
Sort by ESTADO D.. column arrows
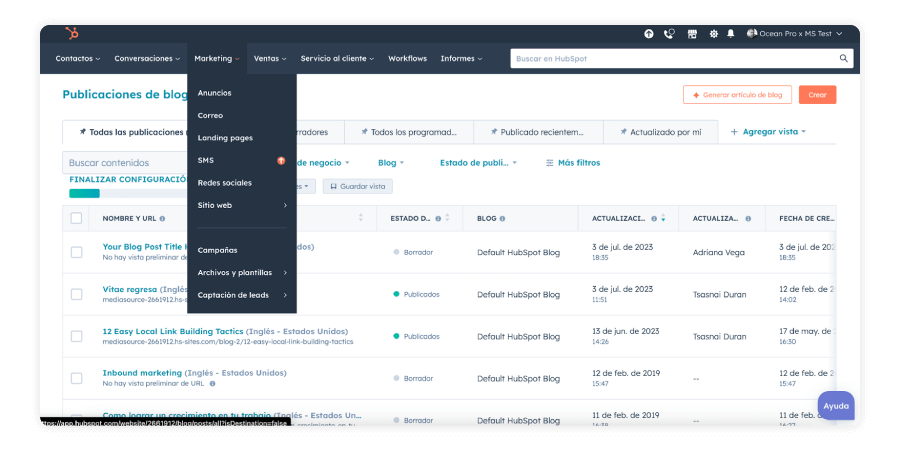[x=447, y=218]
